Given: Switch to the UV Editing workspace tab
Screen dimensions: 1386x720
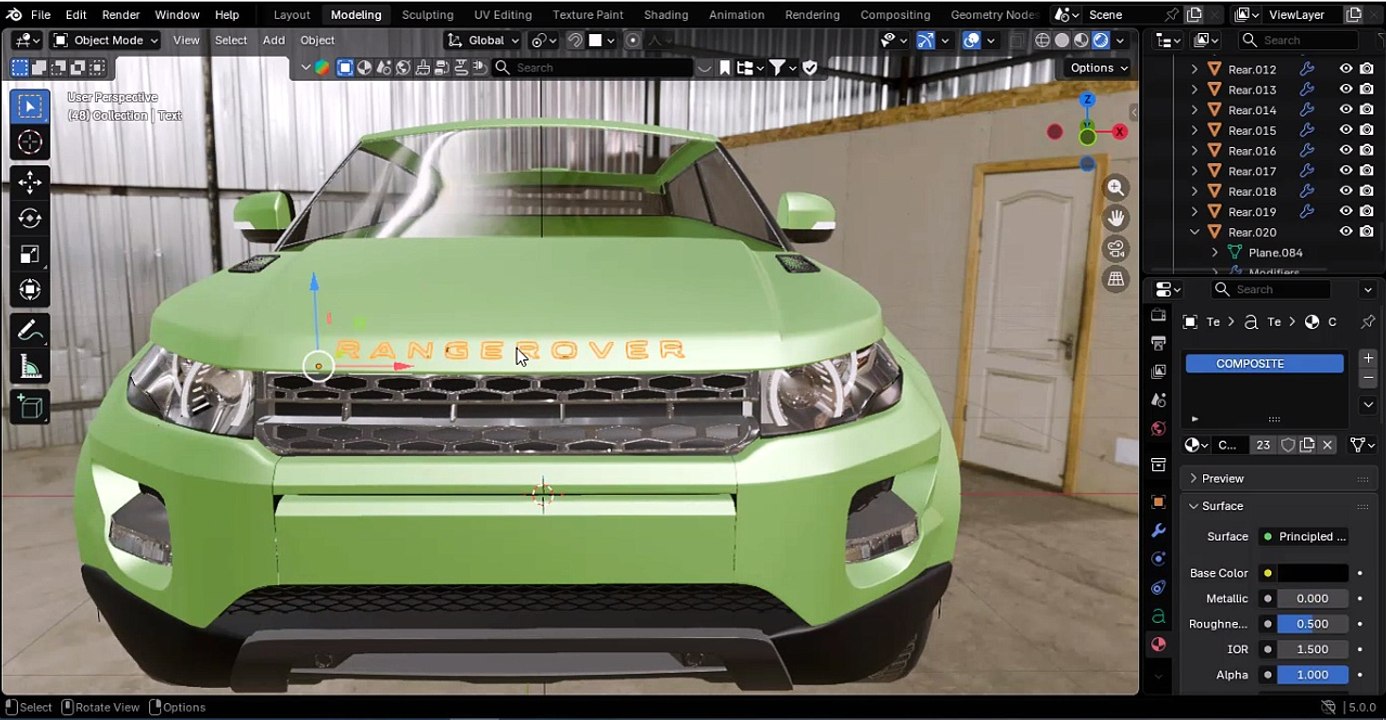Looking at the screenshot, I should (x=503, y=15).
